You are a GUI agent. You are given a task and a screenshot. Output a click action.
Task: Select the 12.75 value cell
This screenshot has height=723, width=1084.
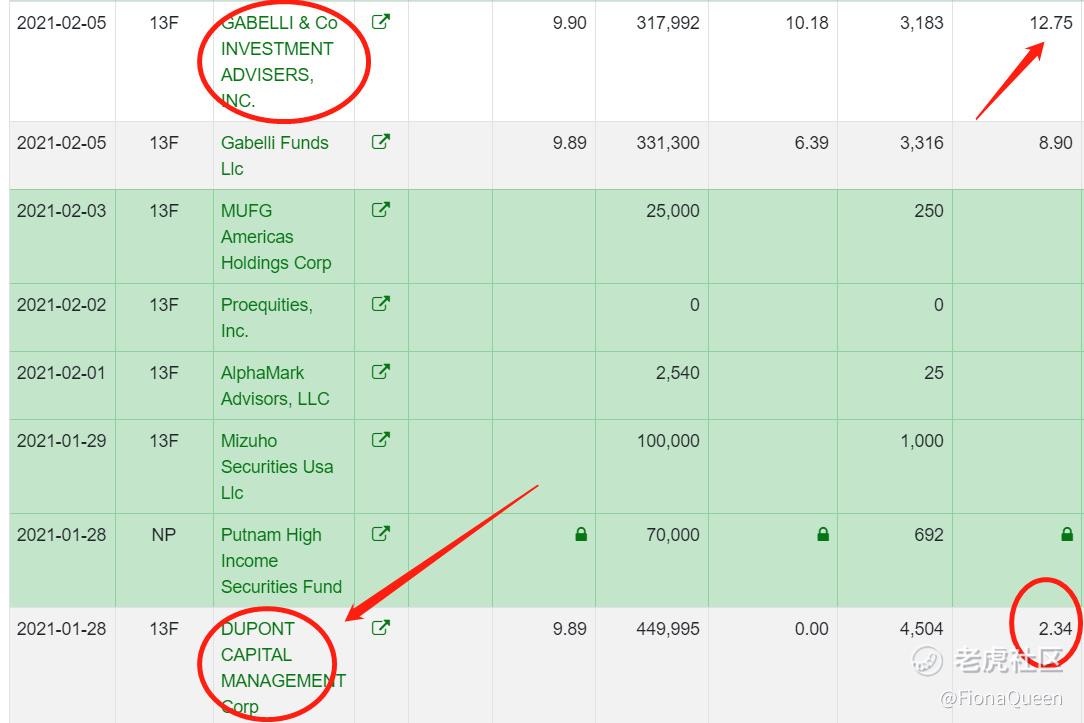pos(1051,23)
